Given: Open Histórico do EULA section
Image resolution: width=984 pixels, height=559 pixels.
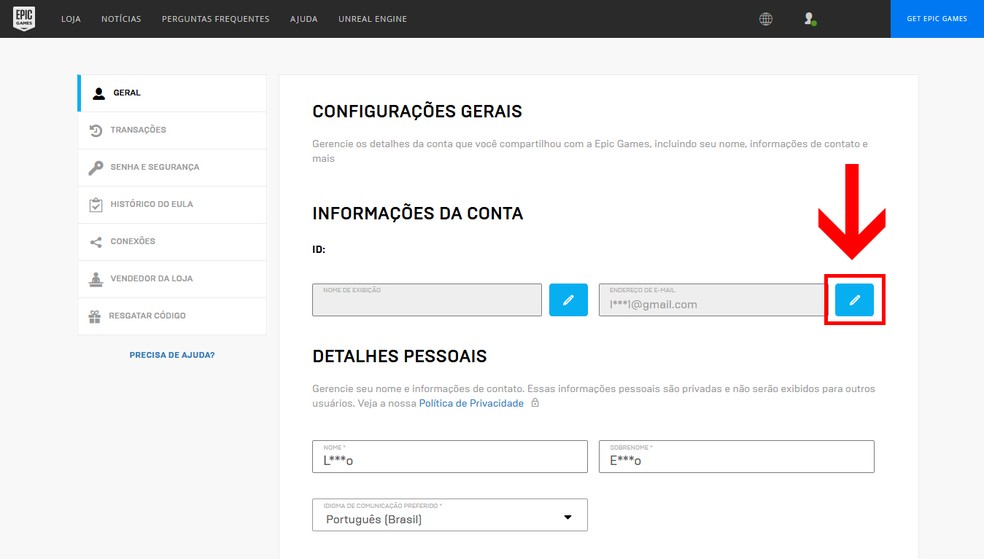Looking at the screenshot, I should [172, 205].
